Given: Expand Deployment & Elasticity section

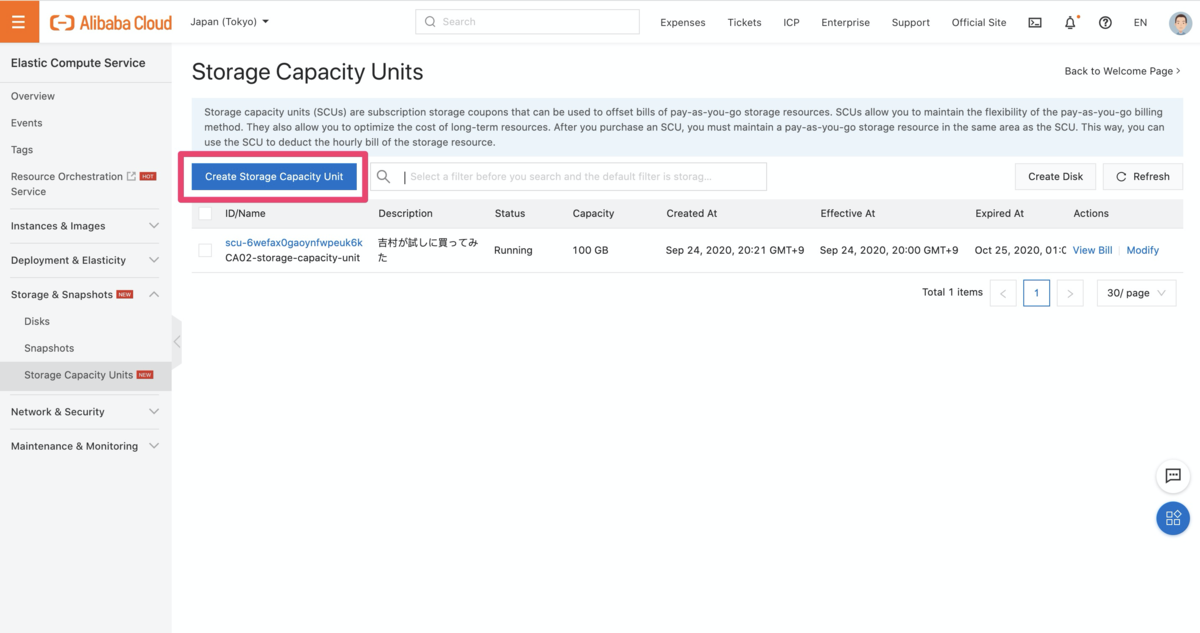Looking at the screenshot, I should coord(85,260).
